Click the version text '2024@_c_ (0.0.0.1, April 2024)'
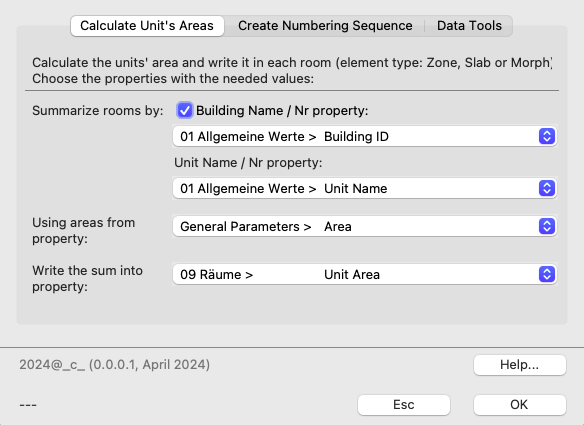Image resolution: width=584 pixels, height=425 pixels. [x=115, y=365]
